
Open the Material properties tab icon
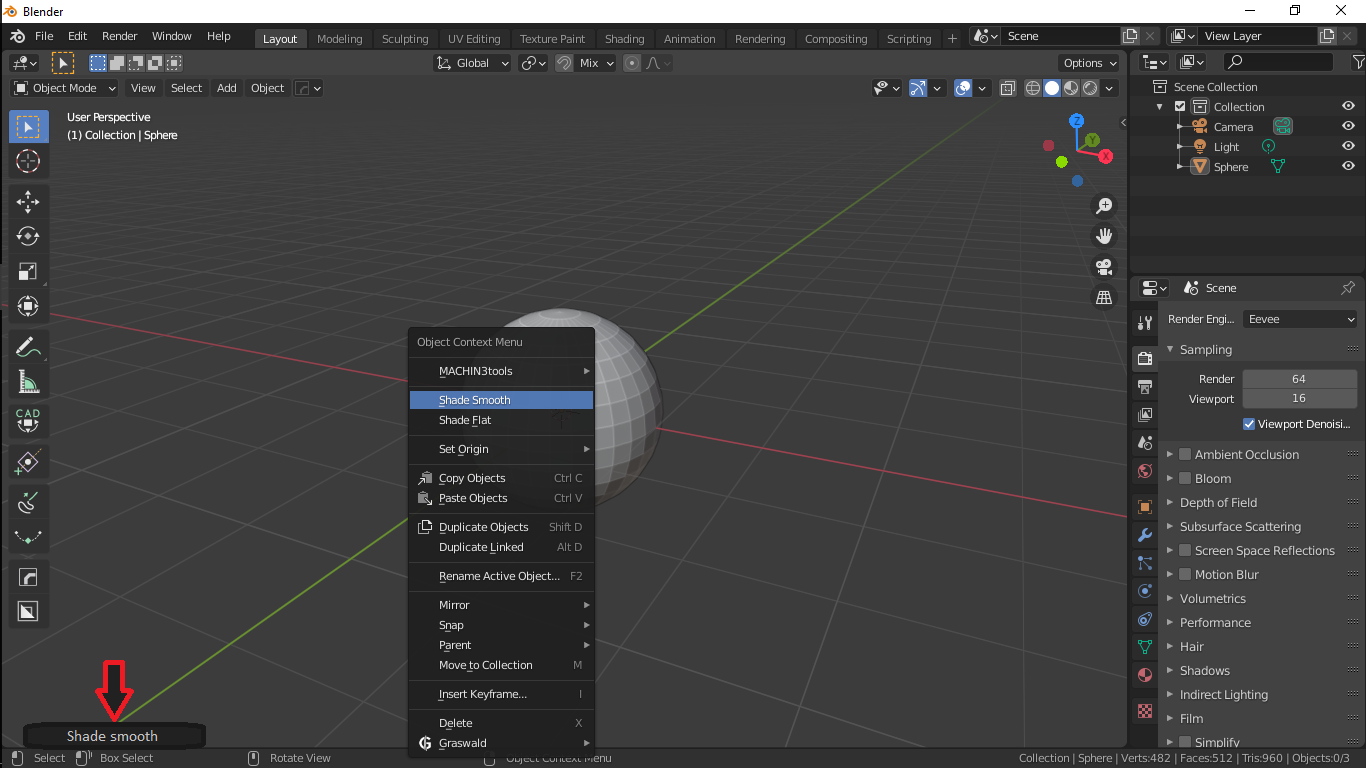click(1145, 675)
